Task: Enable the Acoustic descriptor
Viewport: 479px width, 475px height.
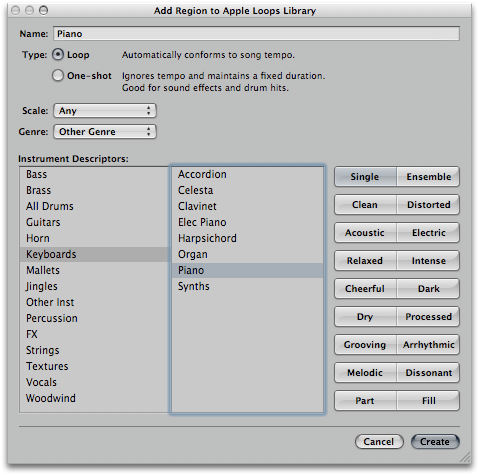Action: [x=365, y=233]
